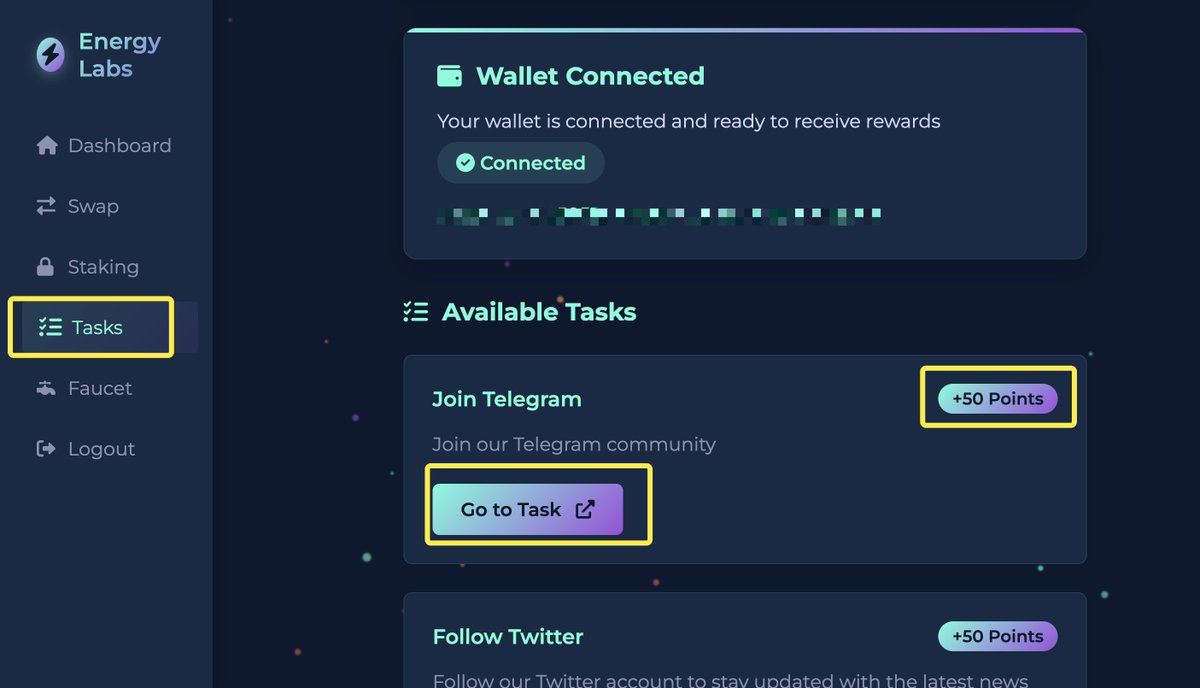Screen dimensions: 1200x688
Task: Click the Energy Labs lightning bolt logo
Action: (50, 55)
